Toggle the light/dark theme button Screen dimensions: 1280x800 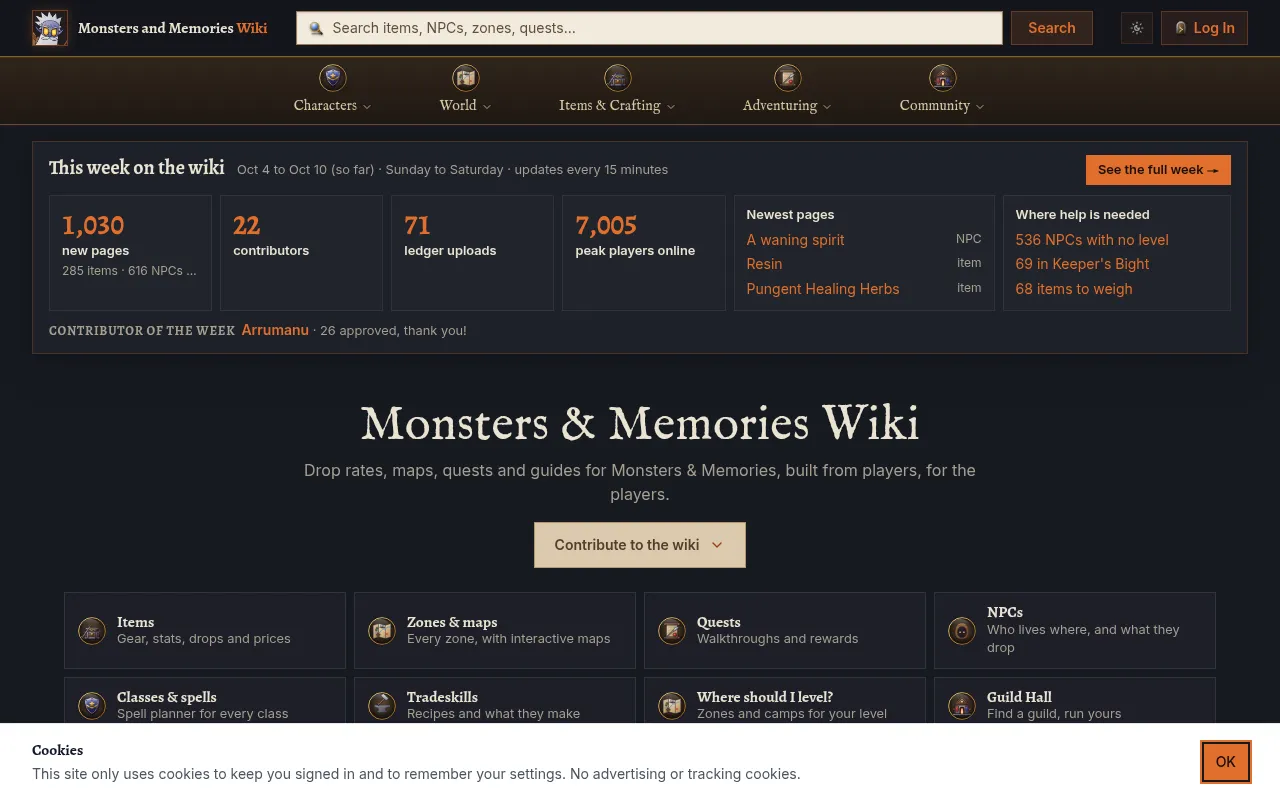1137,28
